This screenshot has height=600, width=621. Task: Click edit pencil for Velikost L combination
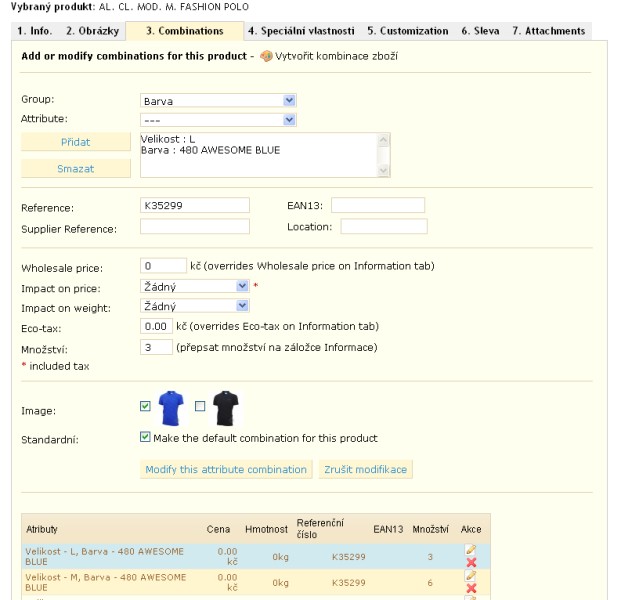pos(471,550)
